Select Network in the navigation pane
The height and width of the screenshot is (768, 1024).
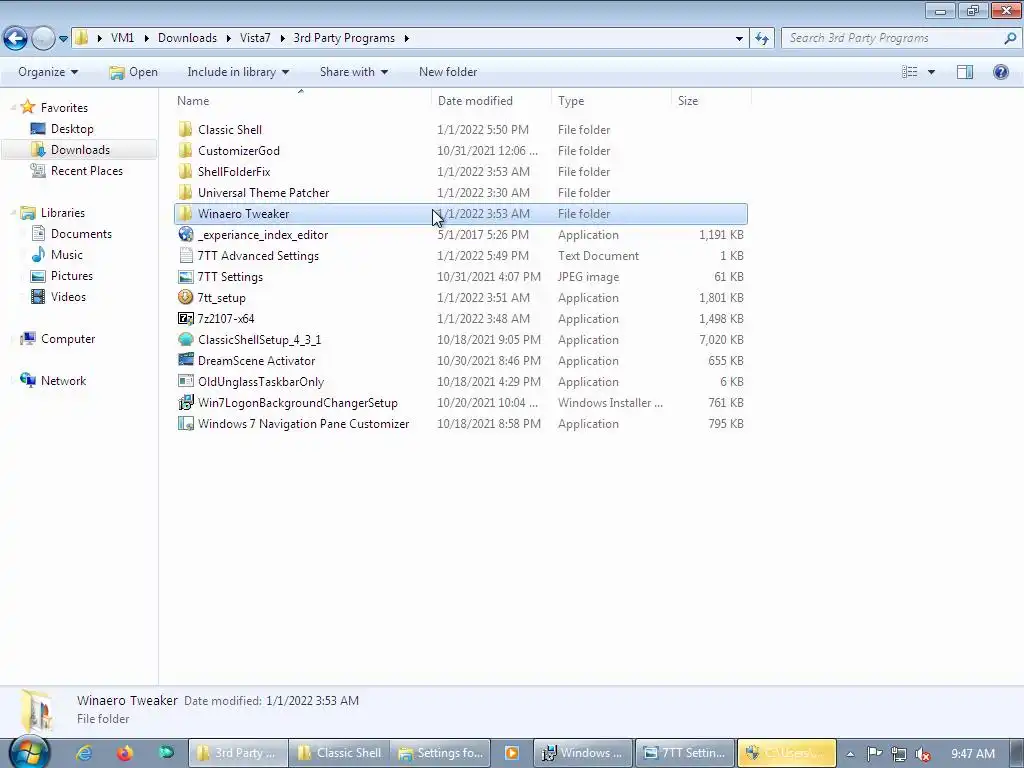tap(63, 381)
